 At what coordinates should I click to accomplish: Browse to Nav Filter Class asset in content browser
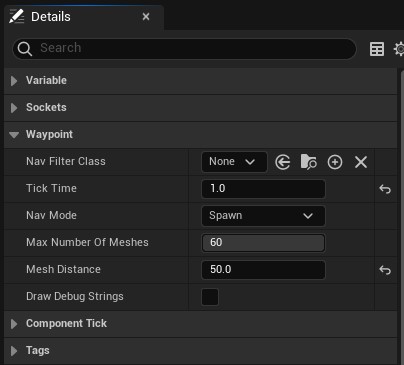[x=309, y=162]
